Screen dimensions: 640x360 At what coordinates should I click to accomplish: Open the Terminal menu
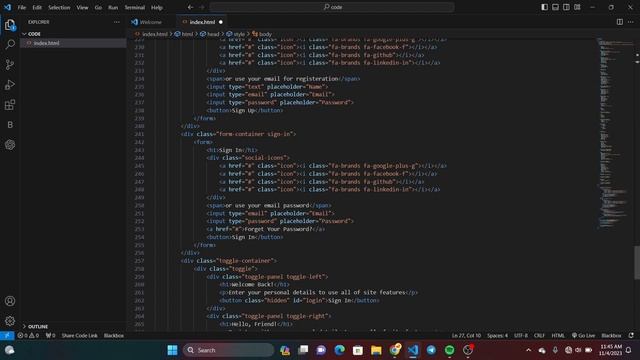[x=135, y=7]
